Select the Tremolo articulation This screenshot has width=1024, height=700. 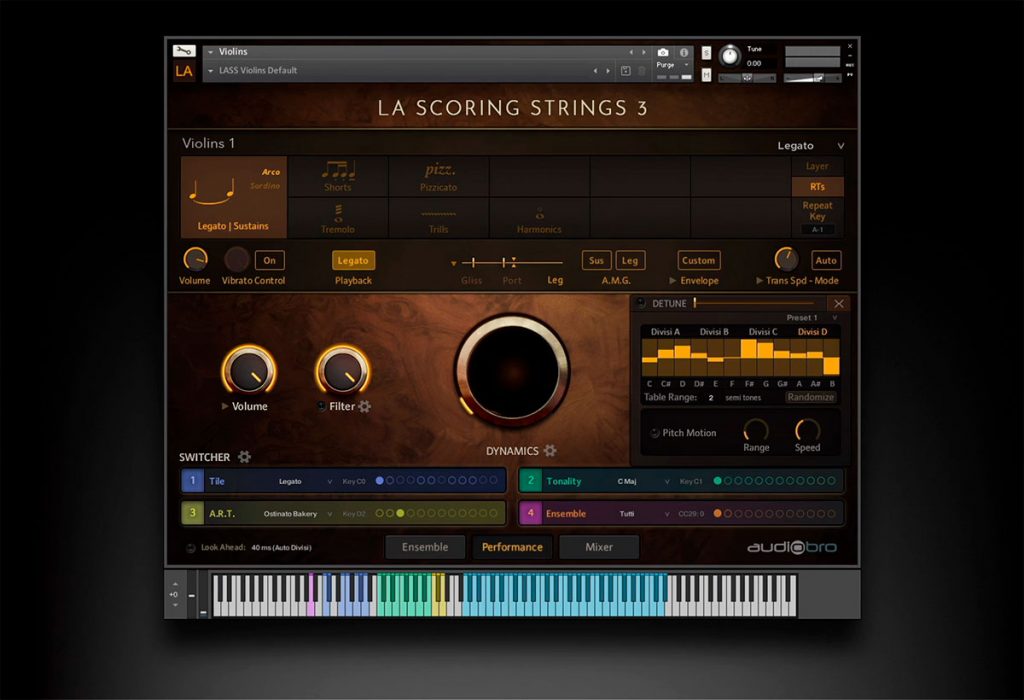tap(338, 218)
